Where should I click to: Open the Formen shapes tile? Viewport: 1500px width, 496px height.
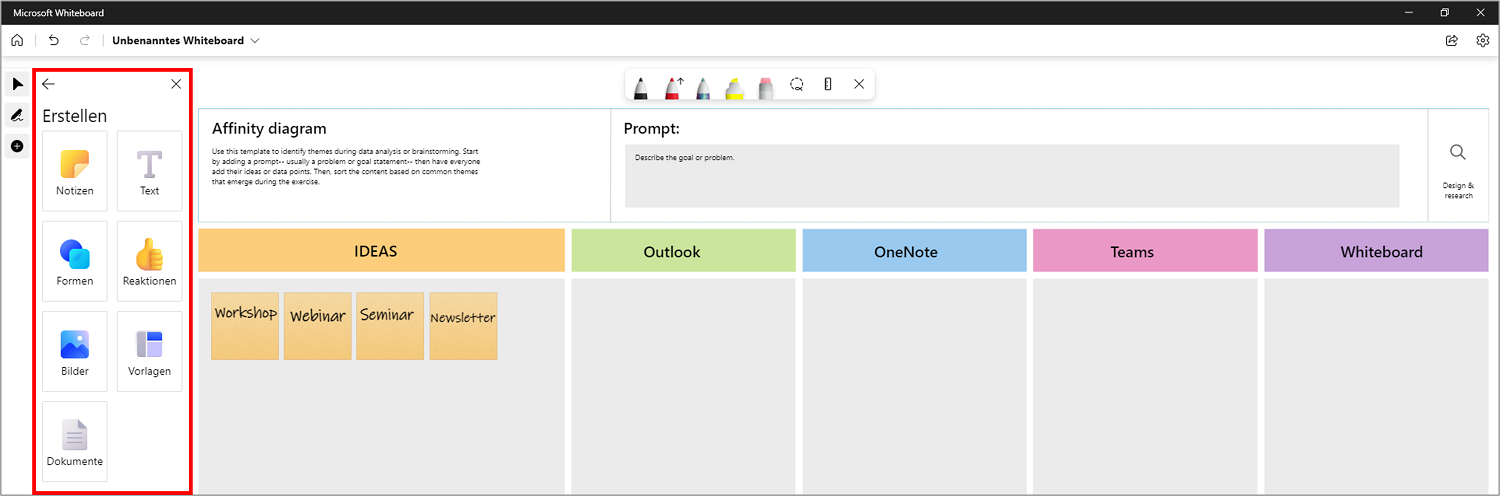(x=75, y=261)
